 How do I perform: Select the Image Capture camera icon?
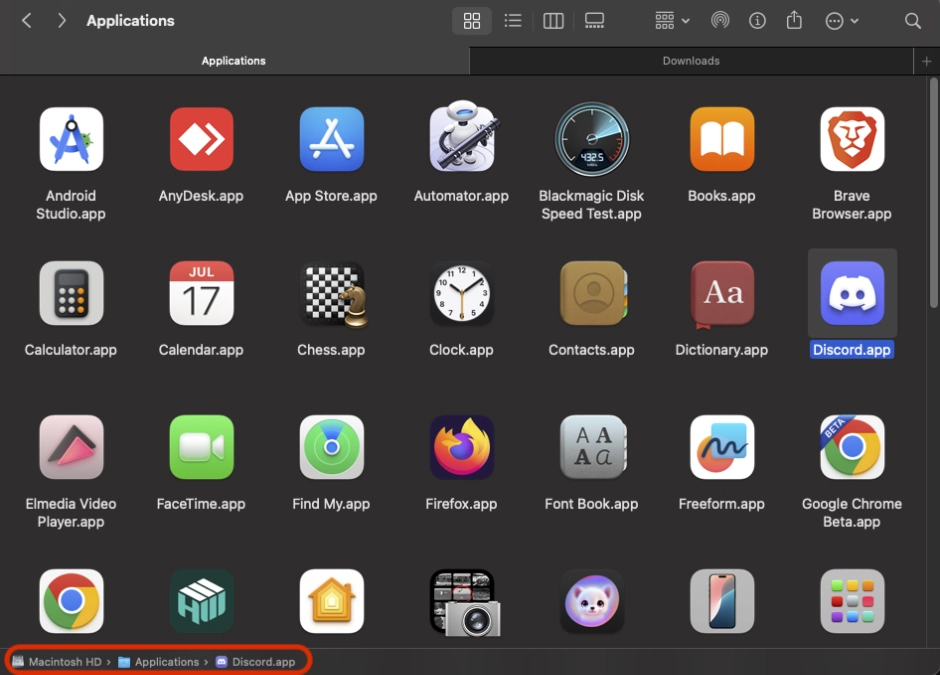[x=465, y=602]
